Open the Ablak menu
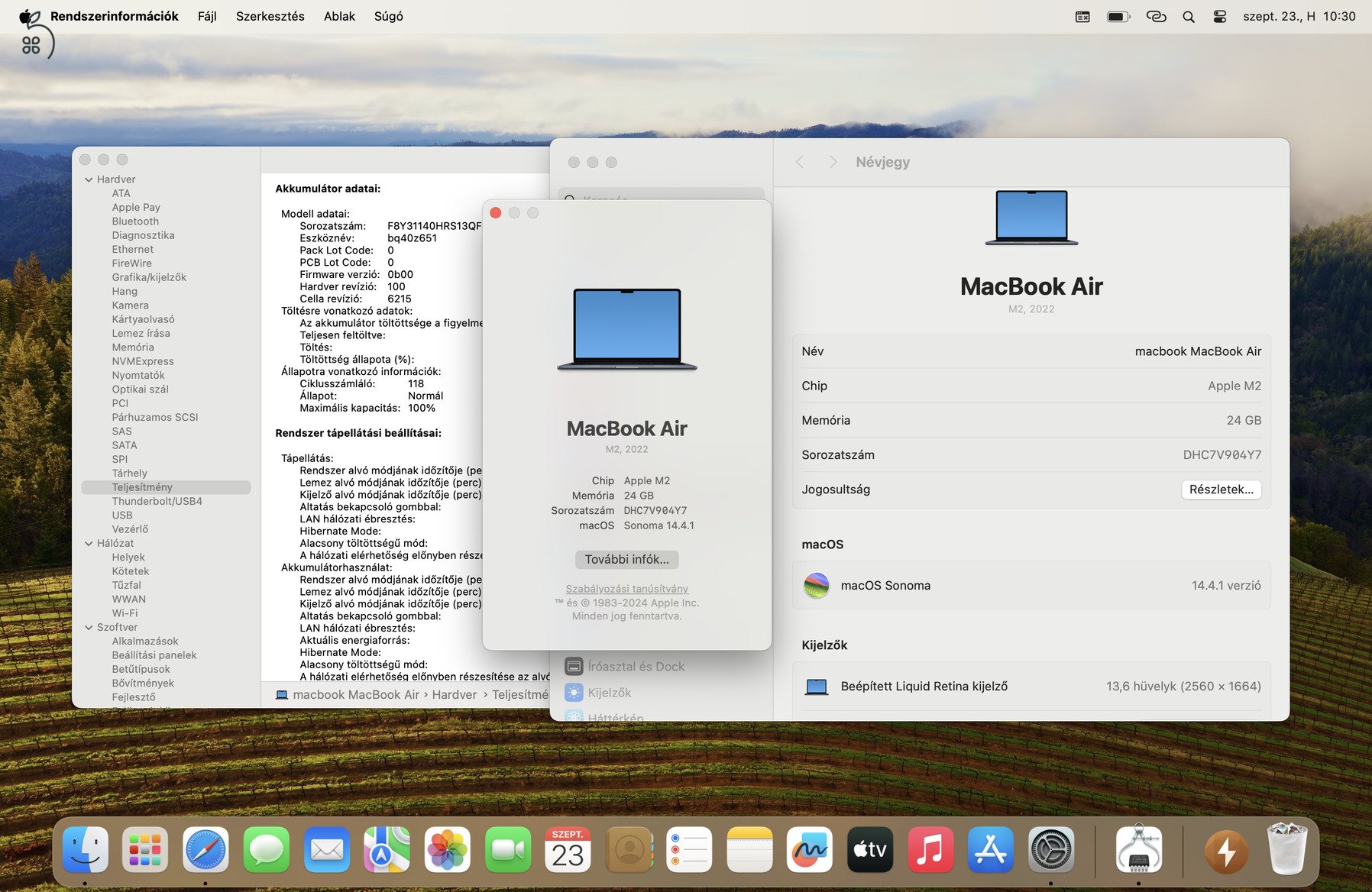Viewport: 1372px width, 892px height. tap(339, 16)
